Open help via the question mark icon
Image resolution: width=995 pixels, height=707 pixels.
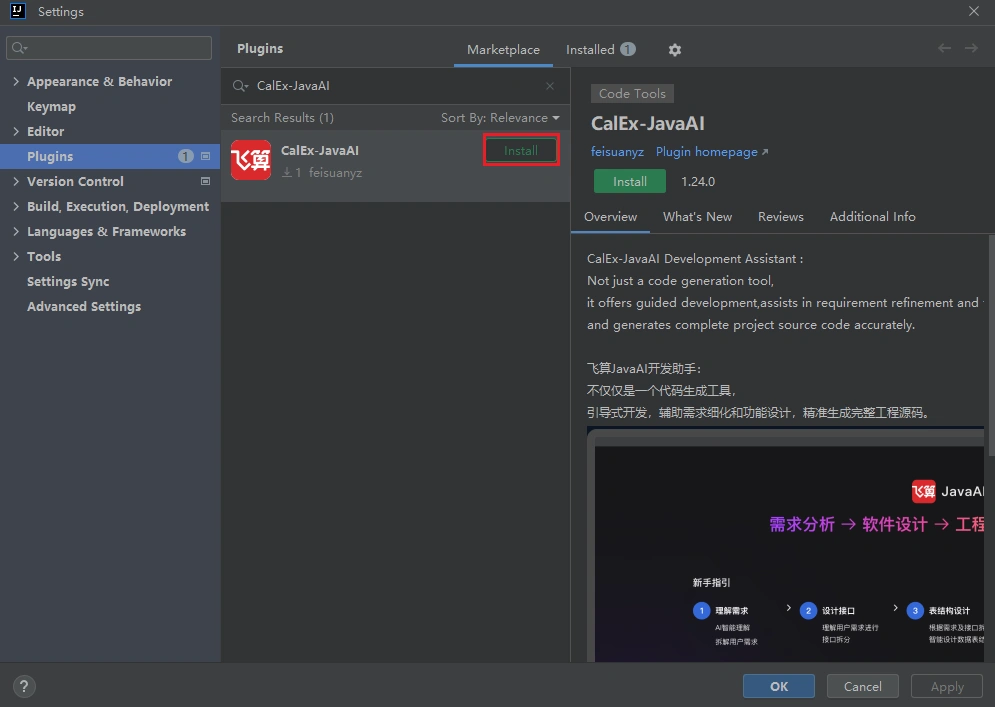tap(23, 686)
